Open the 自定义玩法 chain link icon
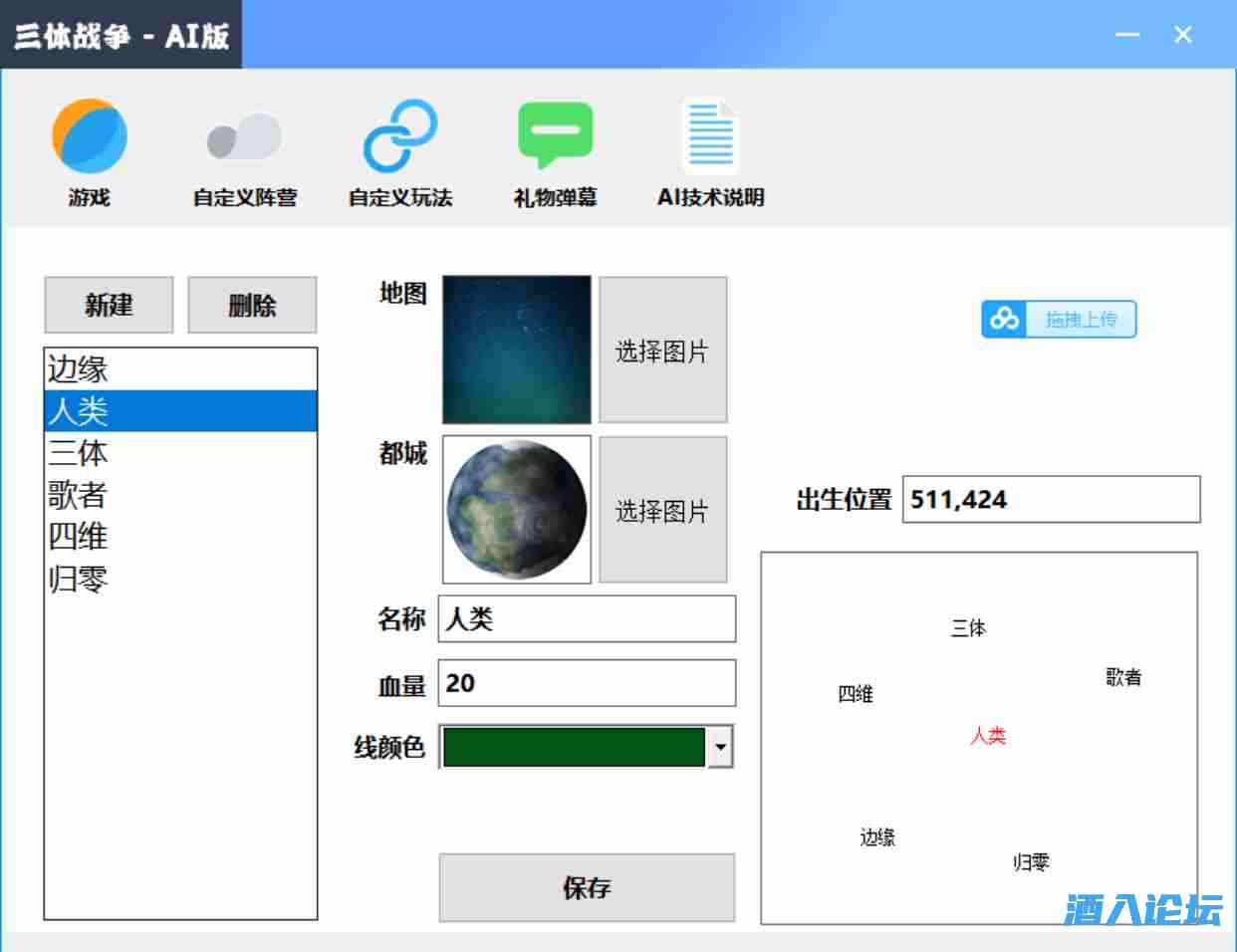Screen dimensions: 1237x952 point(399,136)
